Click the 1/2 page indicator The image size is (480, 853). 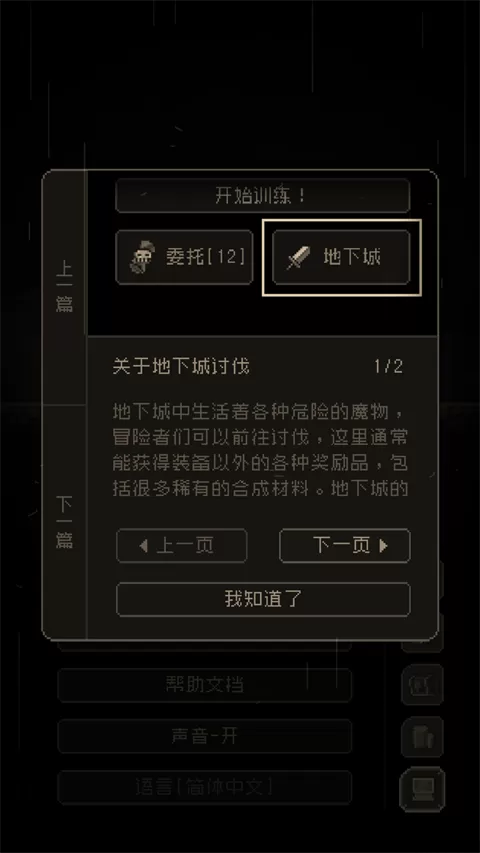[389, 367]
